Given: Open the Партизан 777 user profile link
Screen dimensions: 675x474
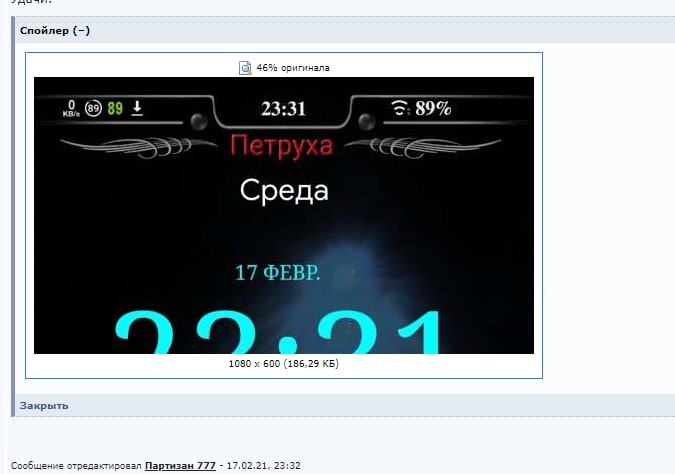Looking at the screenshot, I should click(180, 465).
